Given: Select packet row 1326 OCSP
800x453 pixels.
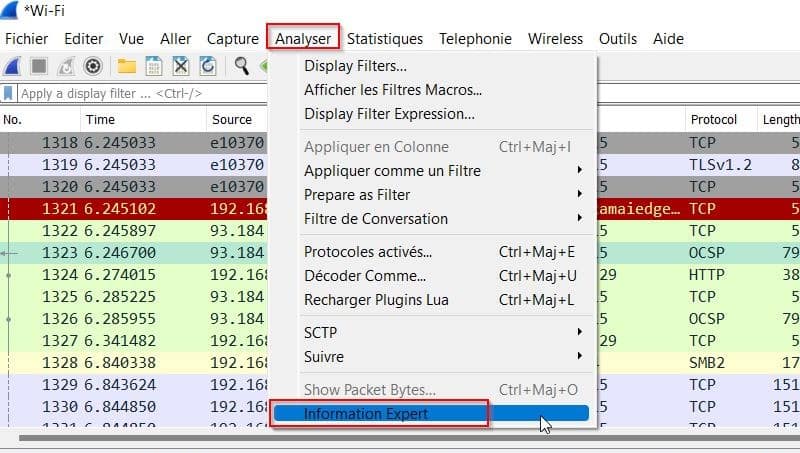Looking at the screenshot, I should [x=134, y=318].
